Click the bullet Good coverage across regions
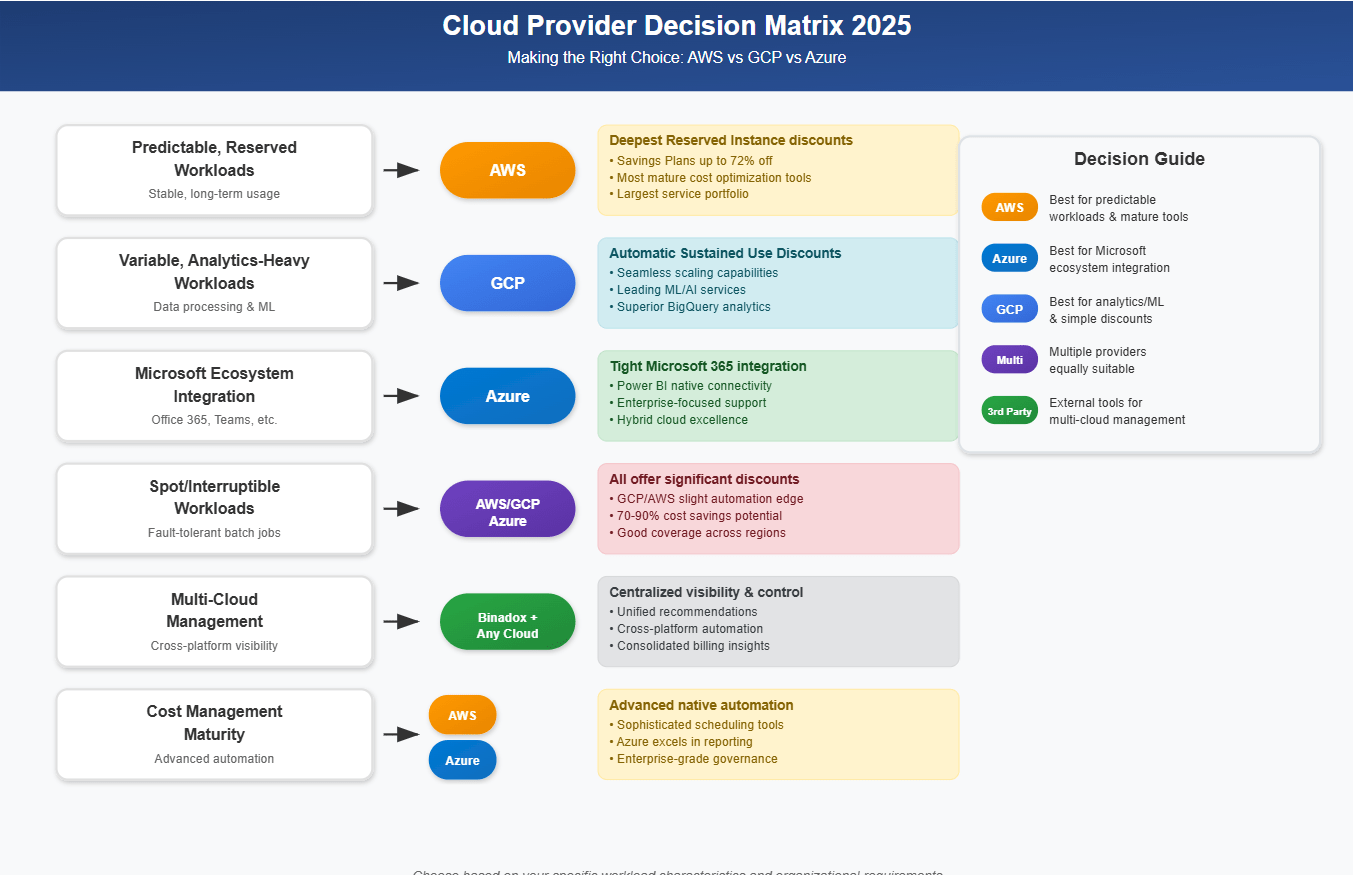 [x=697, y=533]
